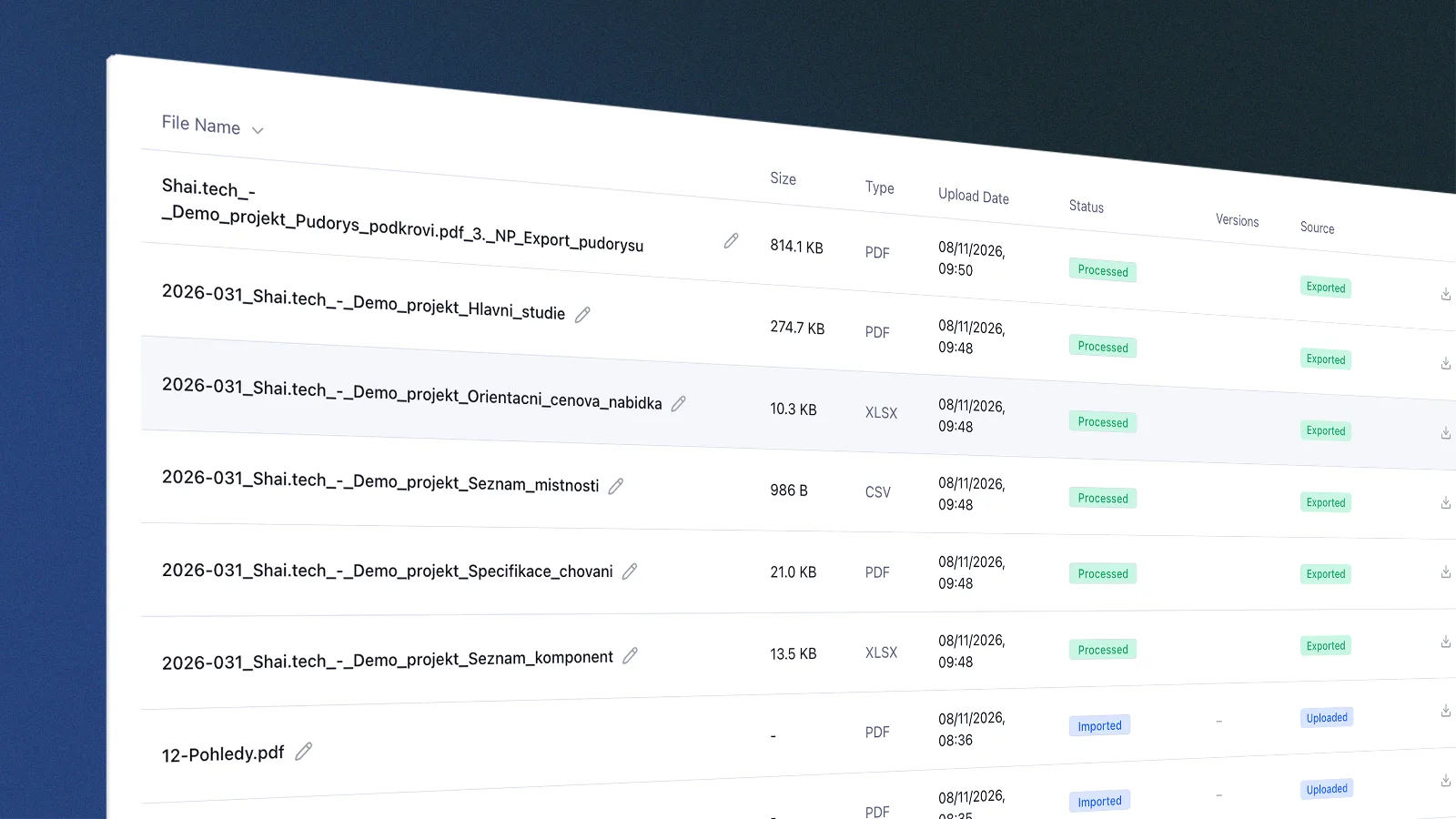
Task: Click pencil icon for Orientacni_cenova_nabidka file
Action: point(678,404)
